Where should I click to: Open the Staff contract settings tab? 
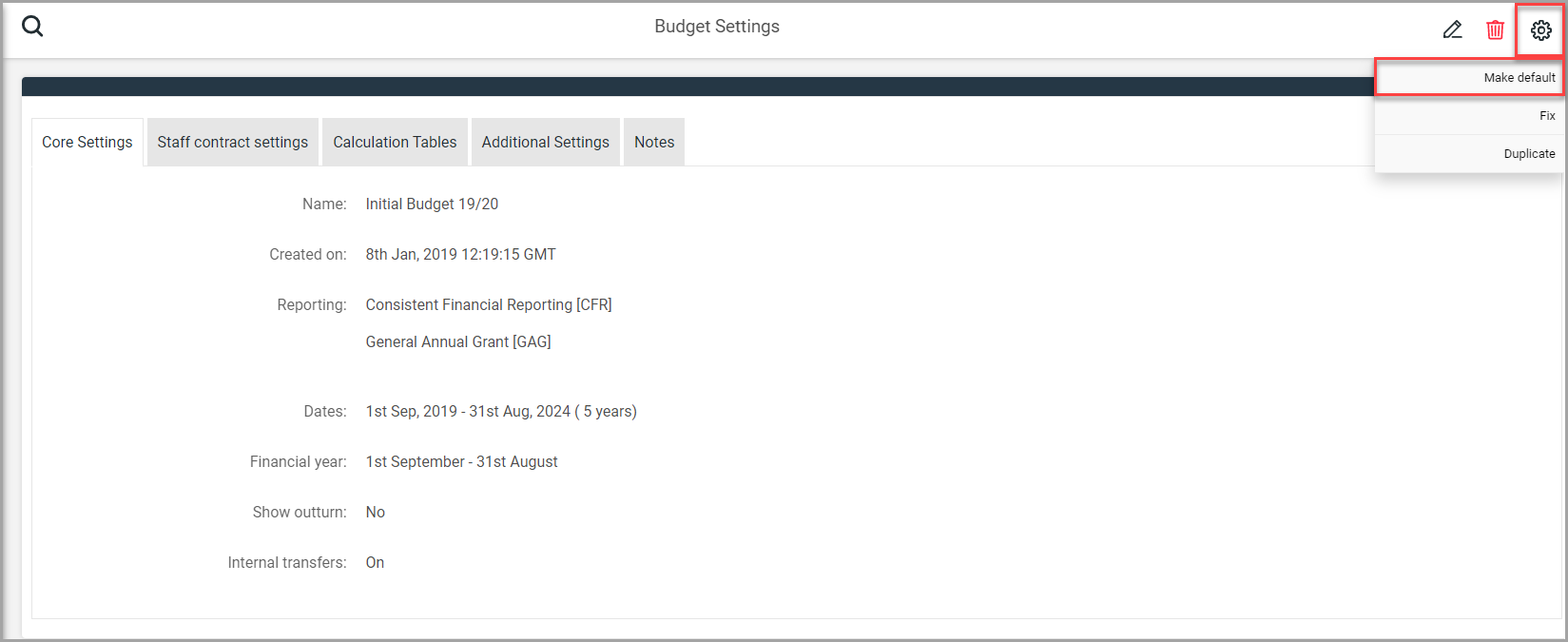233,143
